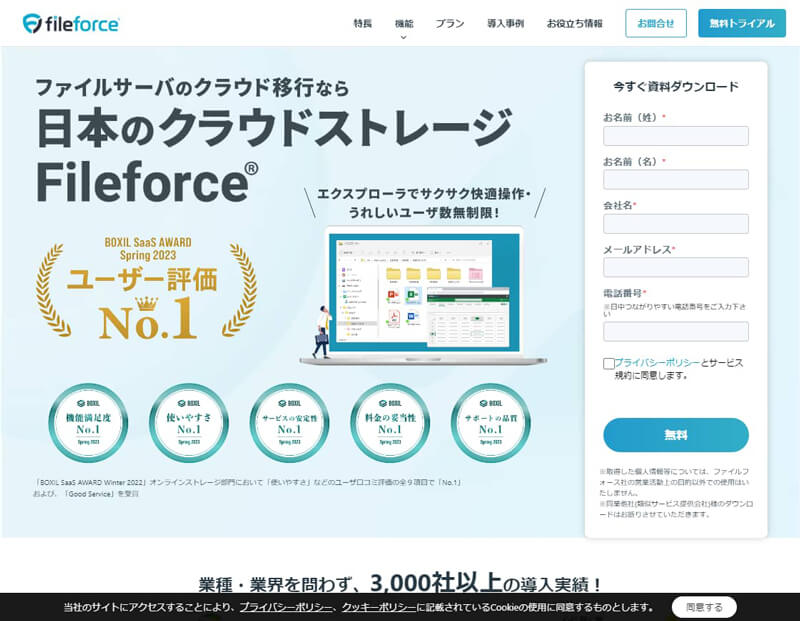Click the お問合せ button
The height and width of the screenshot is (621, 800).
(x=654, y=21)
